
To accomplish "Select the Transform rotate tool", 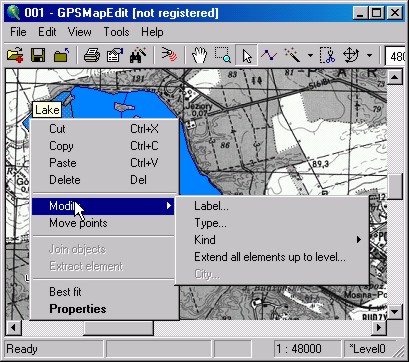I will [351, 55].
